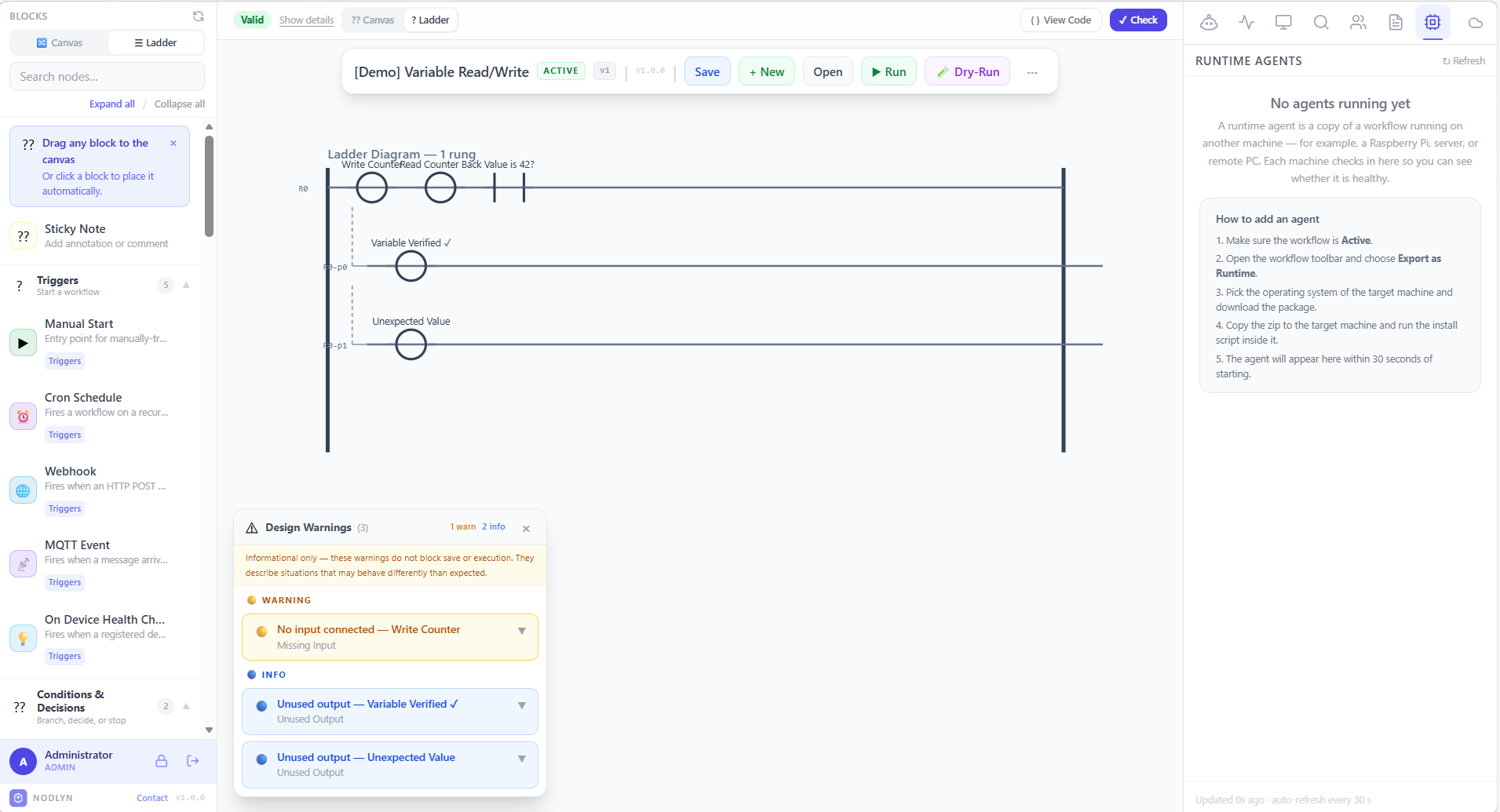The image size is (1500, 812).
Task: Click the v1 version badge
Action: [x=604, y=71]
